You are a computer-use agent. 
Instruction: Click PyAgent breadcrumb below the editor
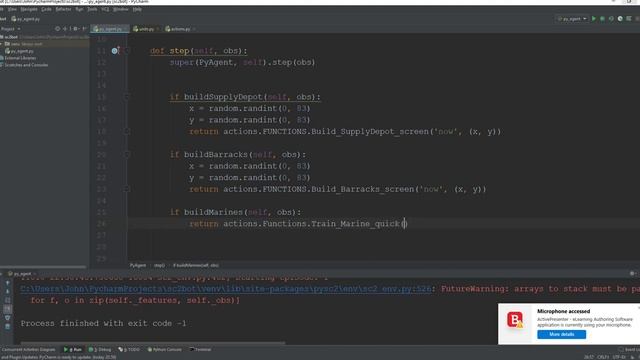tap(138, 265)
